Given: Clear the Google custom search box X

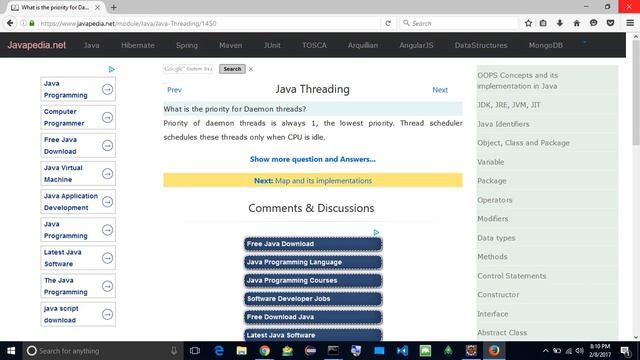Looking at the screenshot, I should pos(251,69).
